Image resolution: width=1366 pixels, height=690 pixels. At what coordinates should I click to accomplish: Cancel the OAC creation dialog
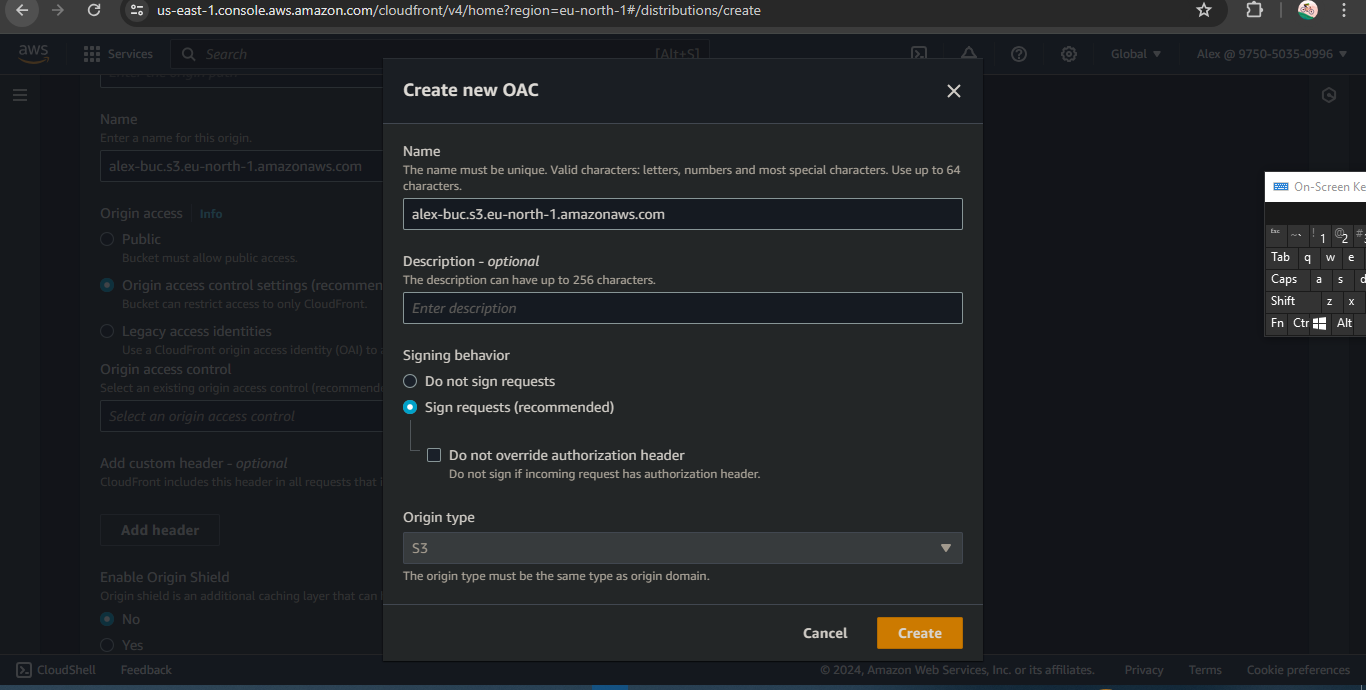(x=825, y=633)
